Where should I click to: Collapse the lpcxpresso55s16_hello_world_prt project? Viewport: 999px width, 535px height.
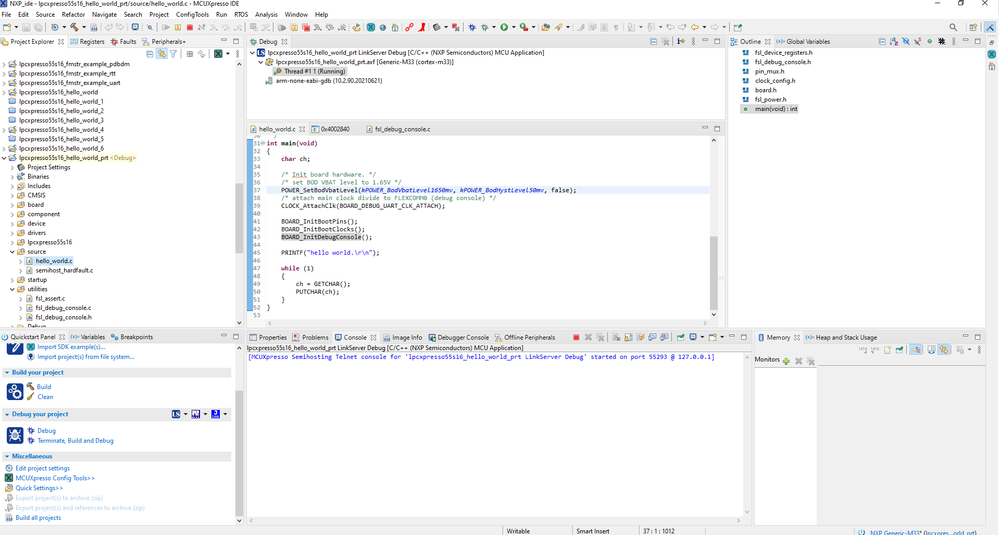click(x=4, y=158)
